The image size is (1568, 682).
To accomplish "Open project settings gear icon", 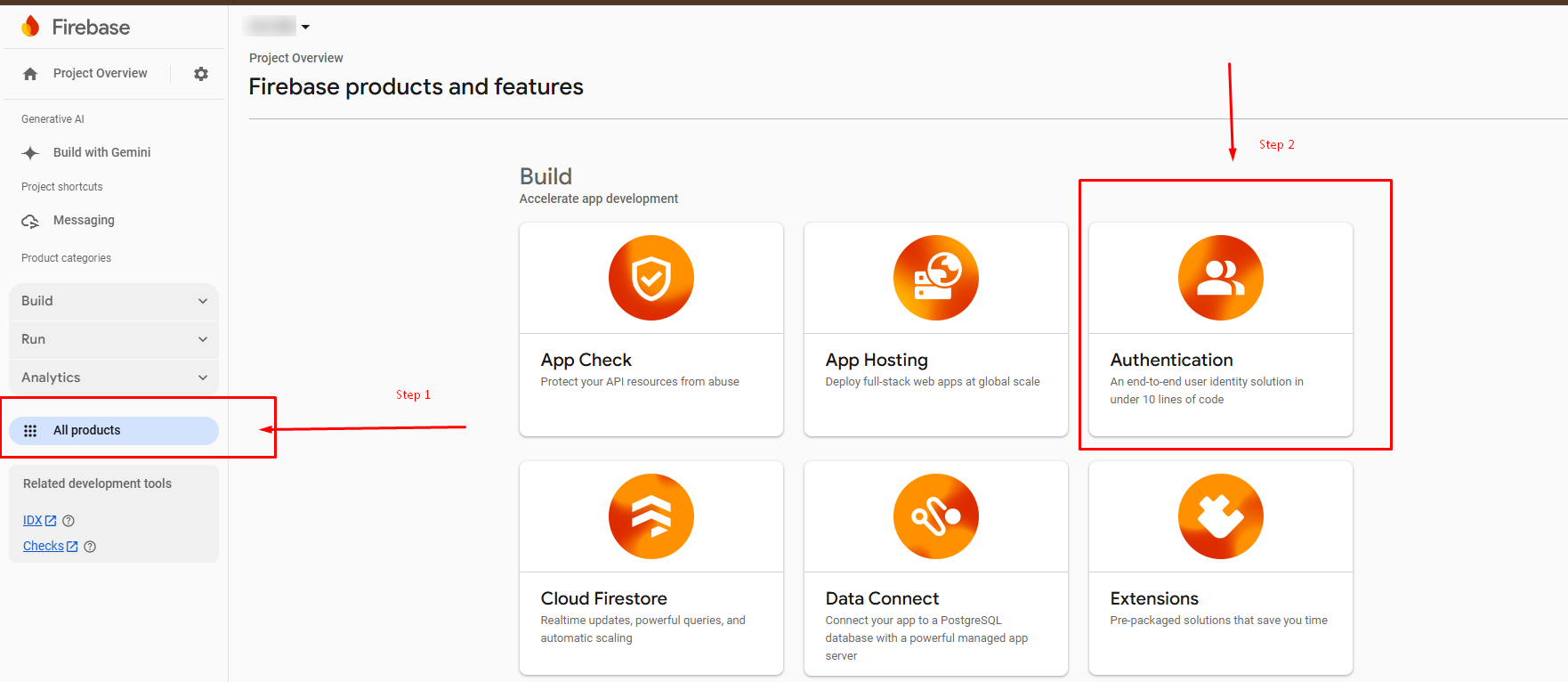I will tap(201, 74).
